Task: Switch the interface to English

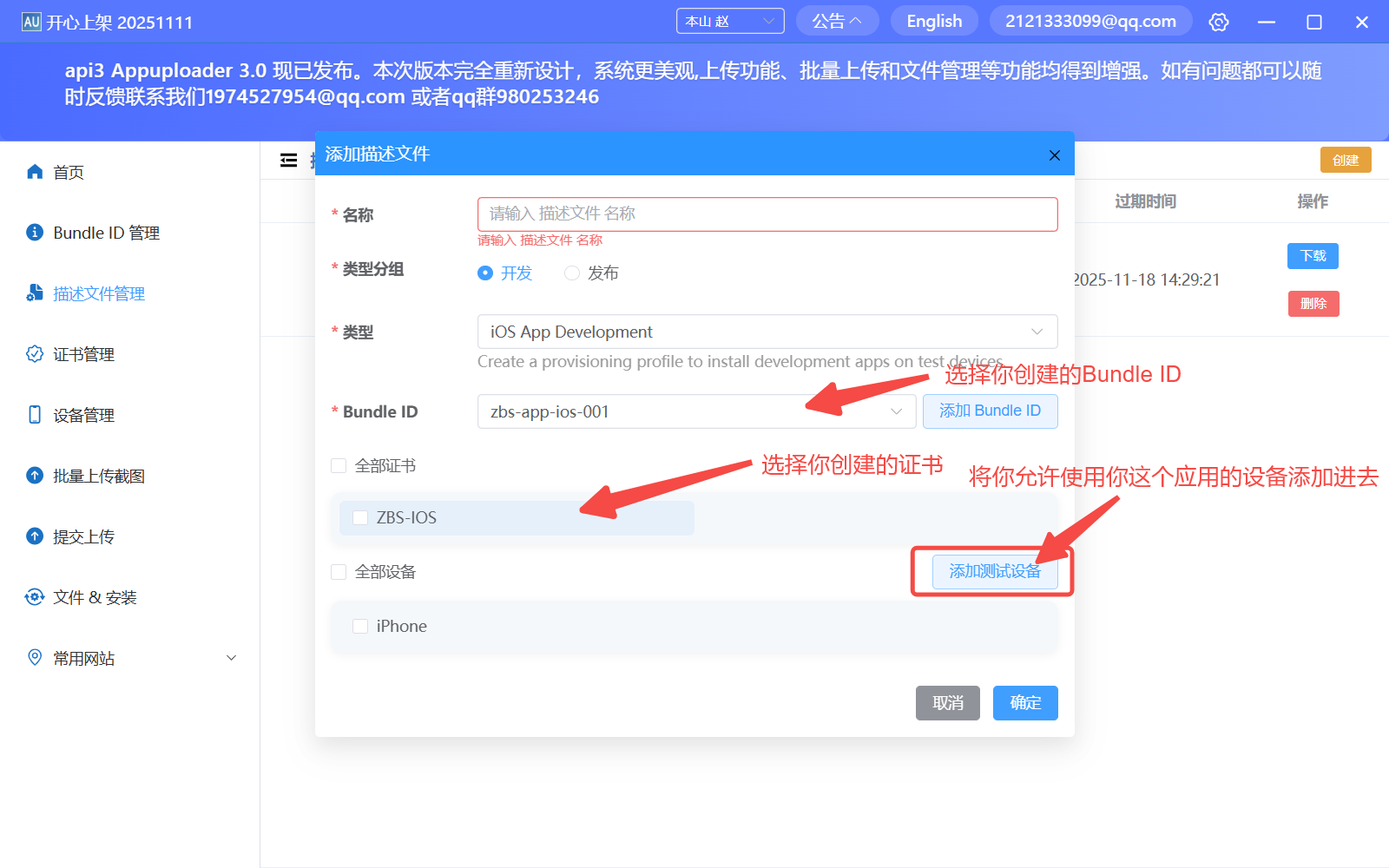Action: coord(934,21)
